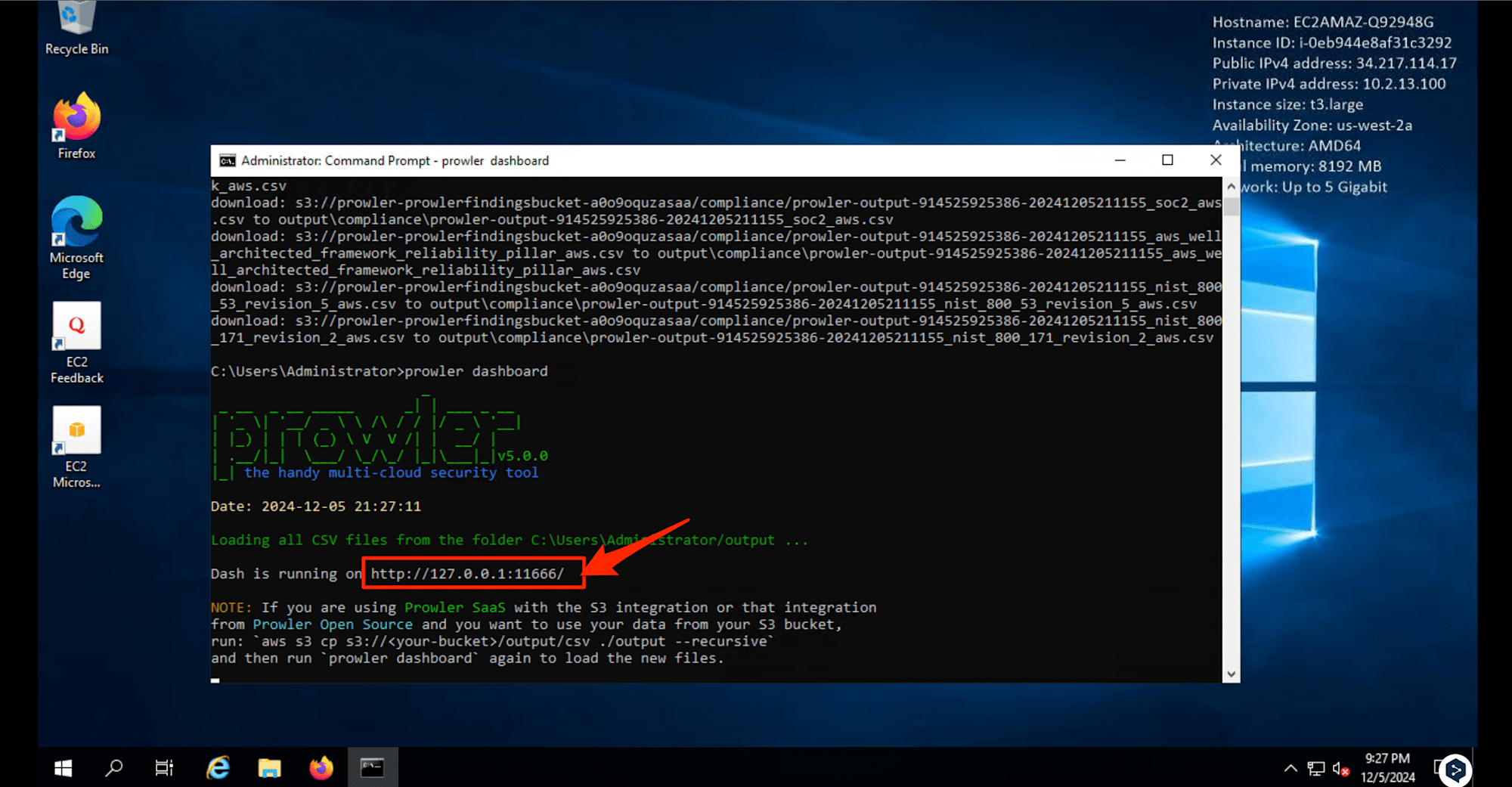Screen dimensions: 1512x787
Task: Launch Firefox from the taskbar
Action: [x=321, y=768]
